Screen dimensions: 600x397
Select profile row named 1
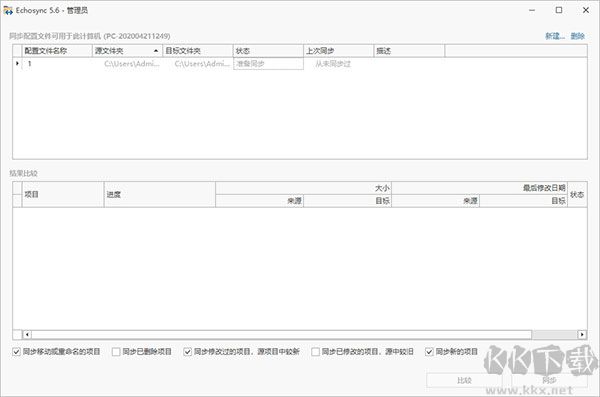(300, 64)
